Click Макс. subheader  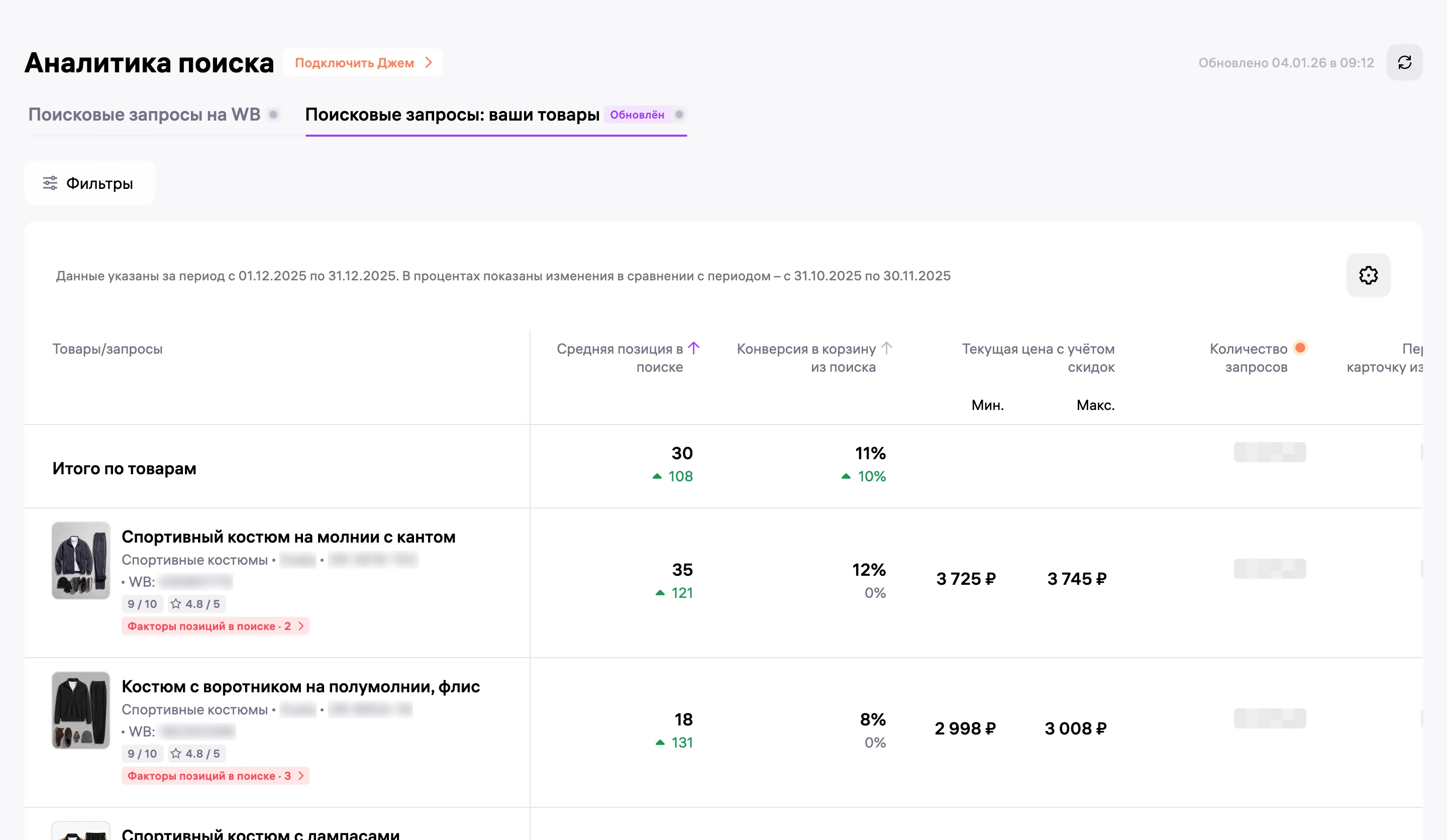pos(1096,405)
